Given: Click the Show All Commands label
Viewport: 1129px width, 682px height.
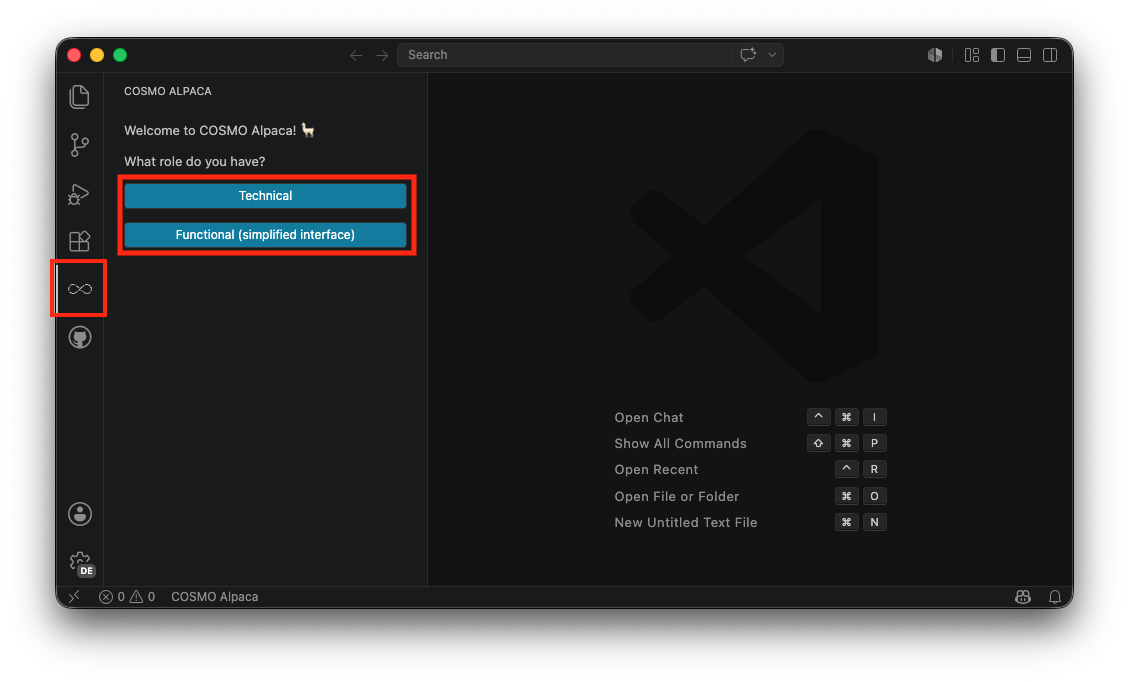Looking at the screenshot, I should pos(680,444).
